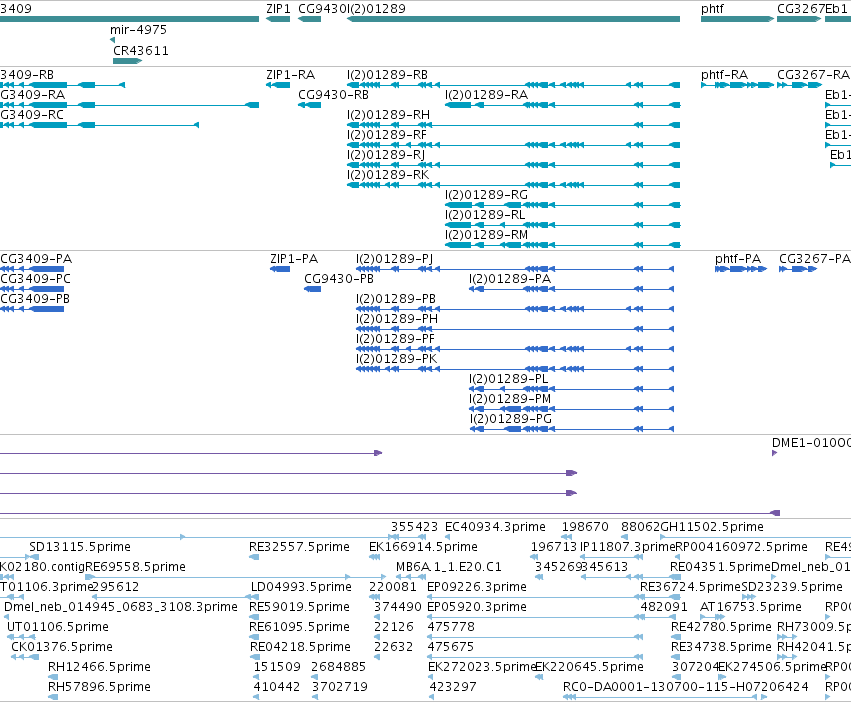Open transcript ZIP1-RA

[290, 75]
